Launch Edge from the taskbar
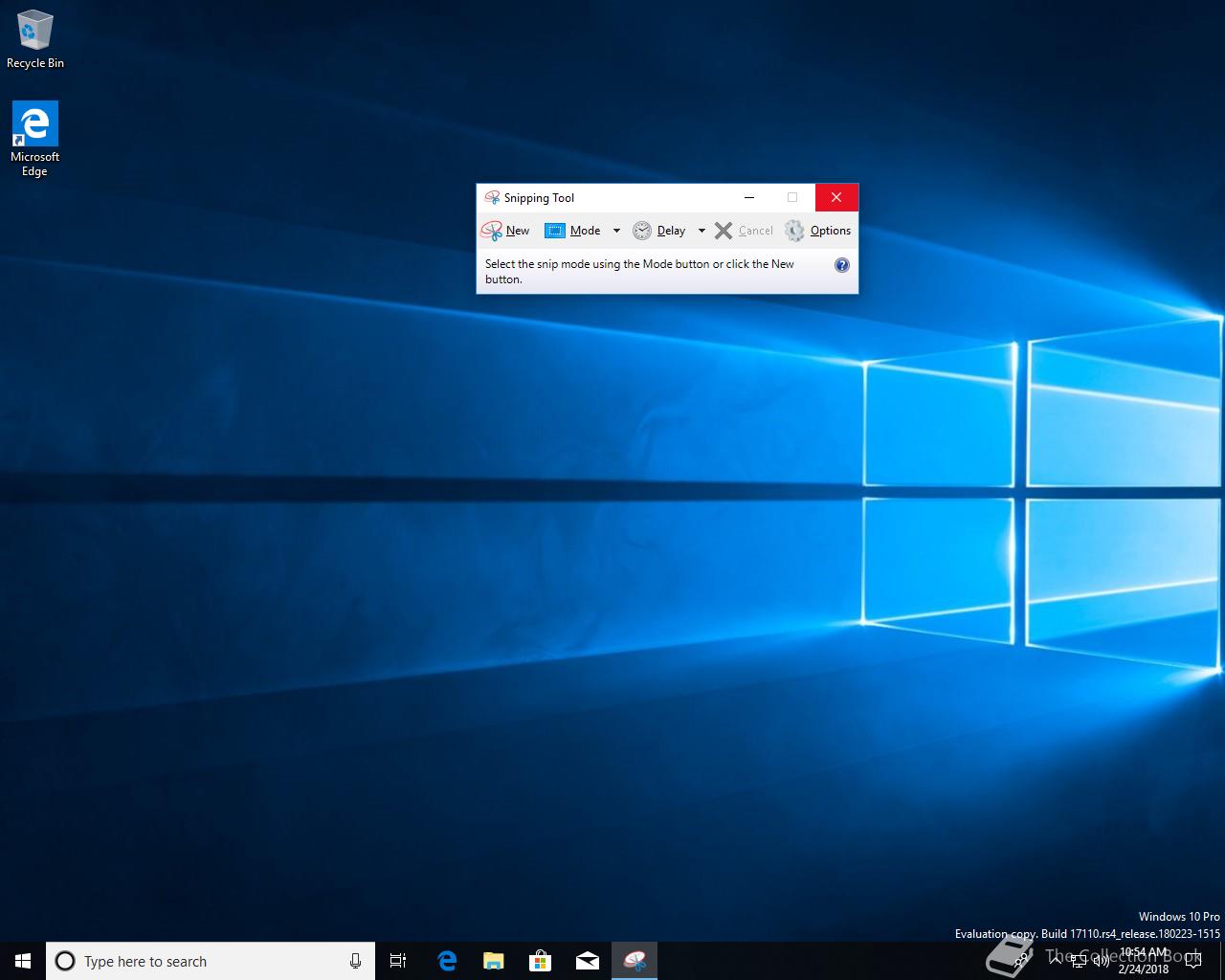This screenshot has height=980, width=1225. 446,961
